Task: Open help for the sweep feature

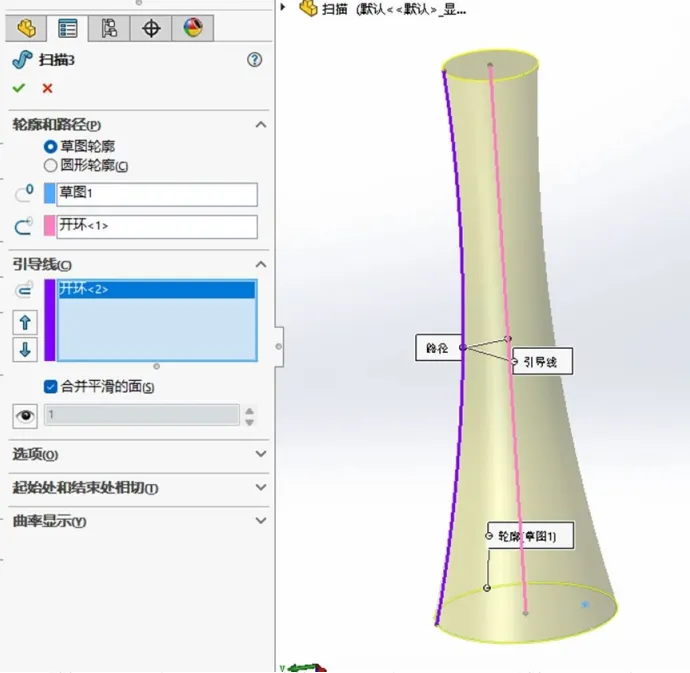Action: (254, 59)
